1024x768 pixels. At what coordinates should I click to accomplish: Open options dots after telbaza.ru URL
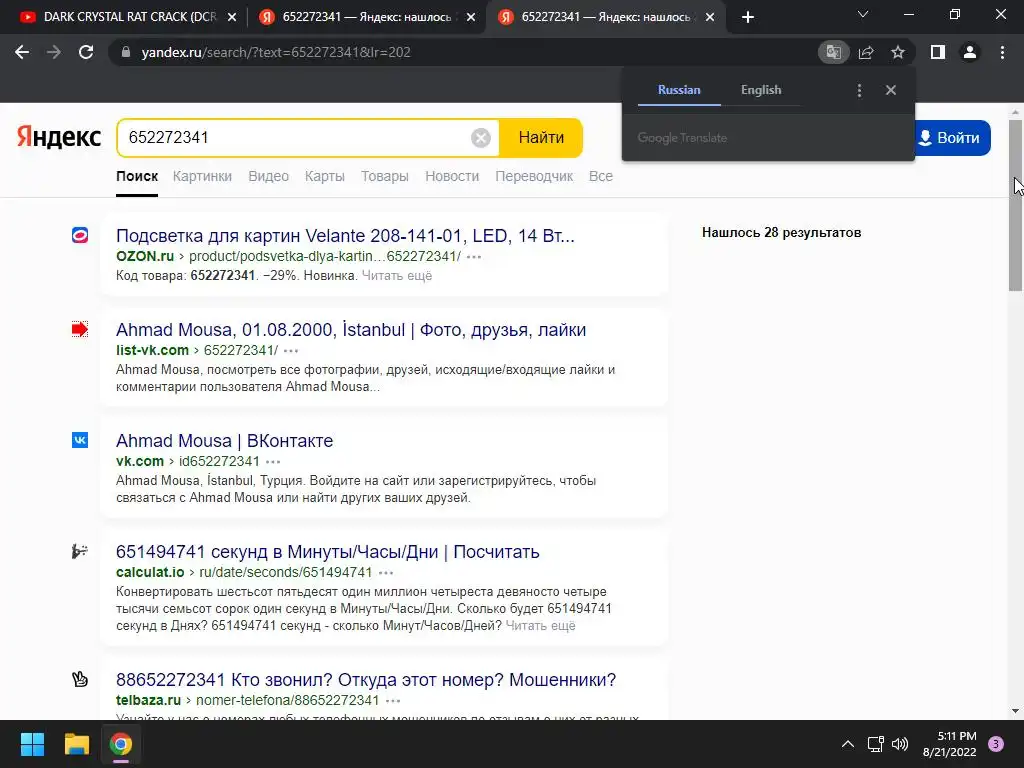(x=393, y=701)
